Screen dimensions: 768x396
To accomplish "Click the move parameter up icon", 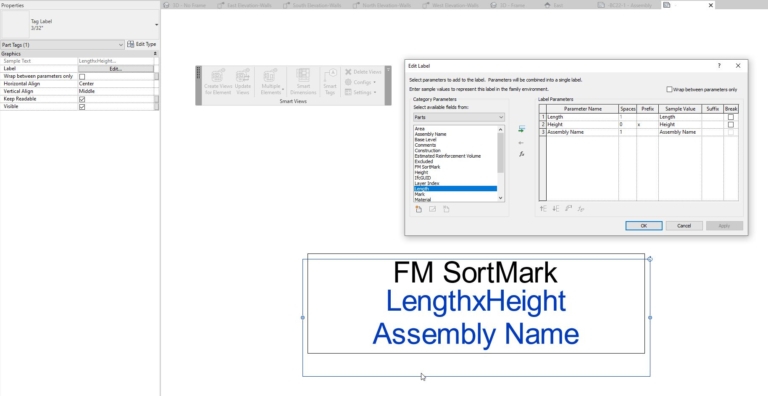I will (x=543, y=209).
